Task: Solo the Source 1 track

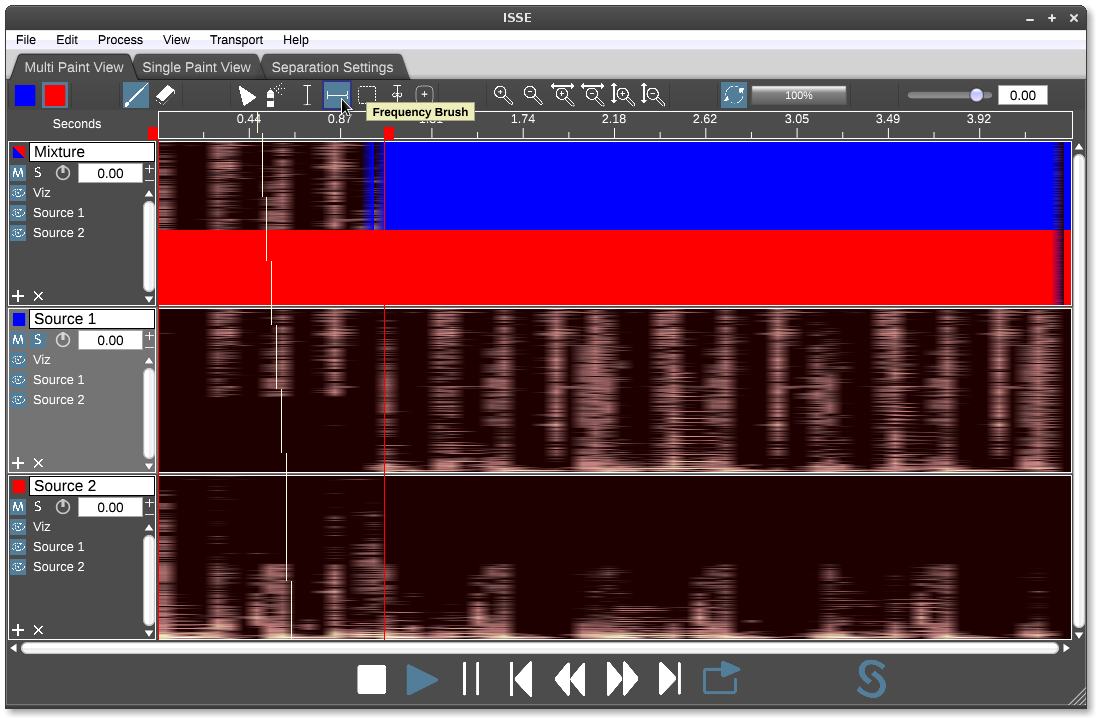Action: tap(38, 340)
